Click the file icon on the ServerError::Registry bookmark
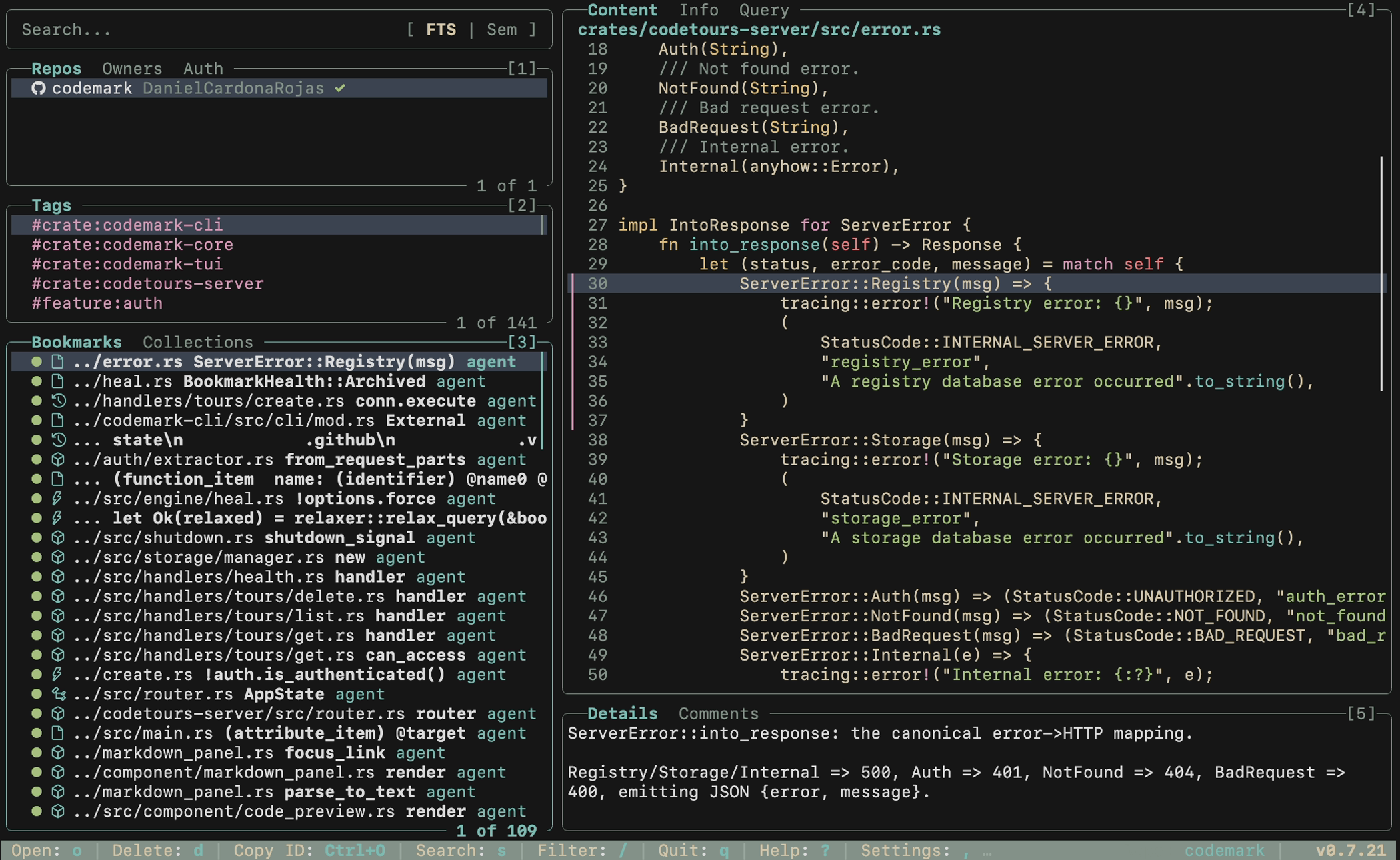This screenshot has height=860, width=1400. (x=58, y=362)
